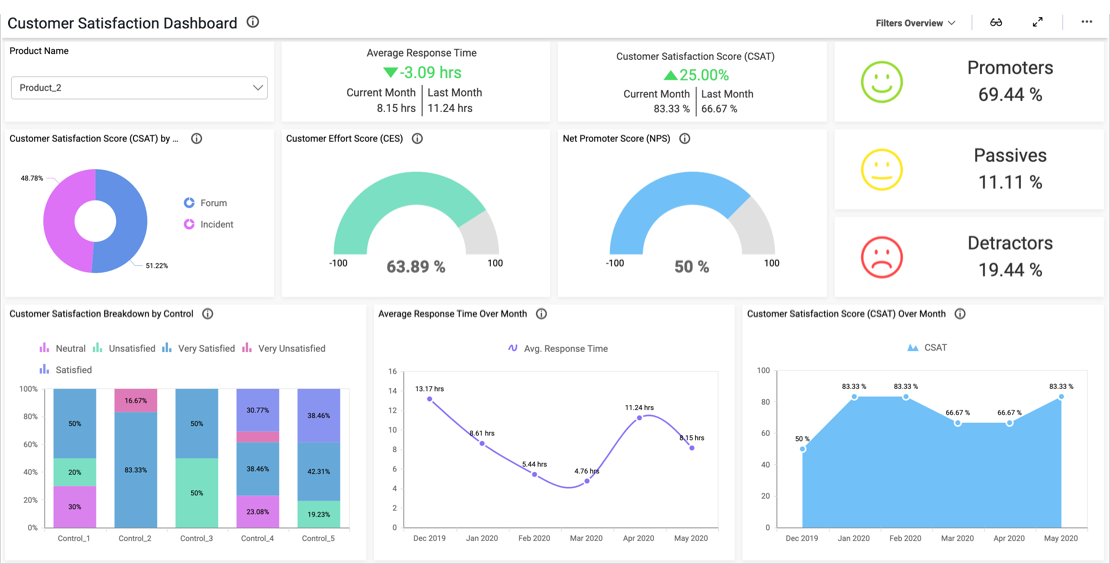This screenshot has height=564, width=1110.
Task: Click the Promoters 69.44 % card
Action: (x=969, y=82)
